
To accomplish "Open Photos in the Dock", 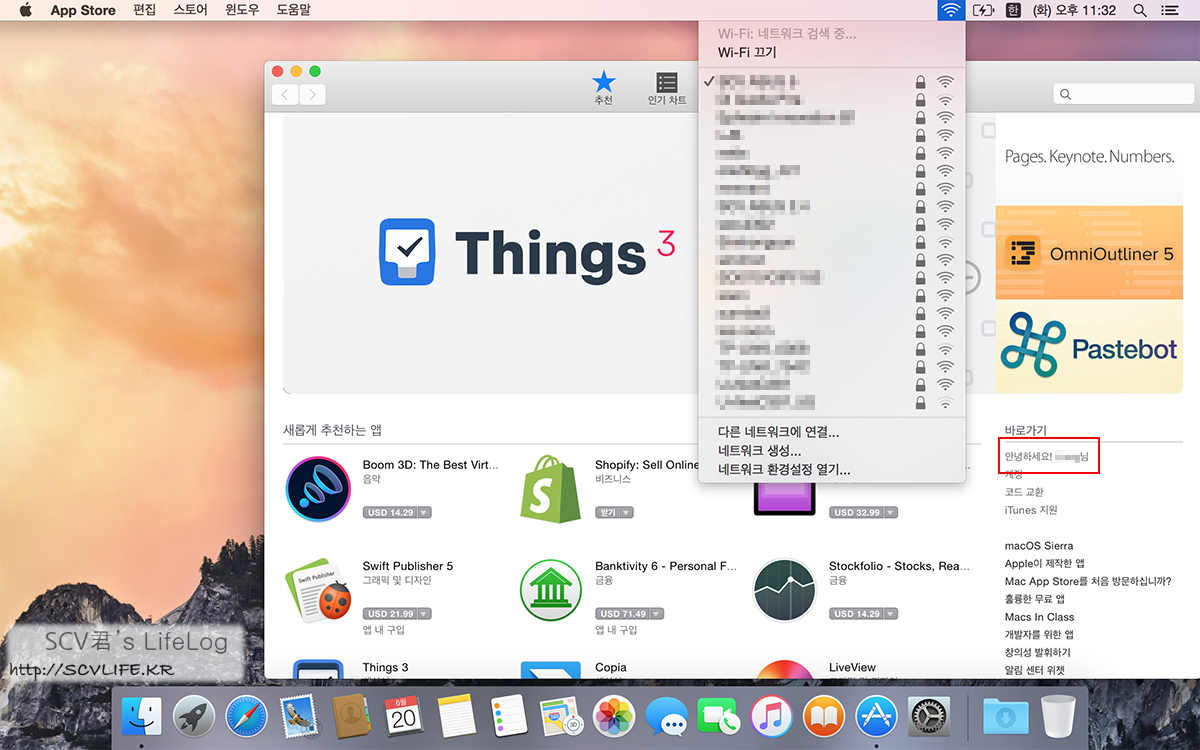I will 614,716.
